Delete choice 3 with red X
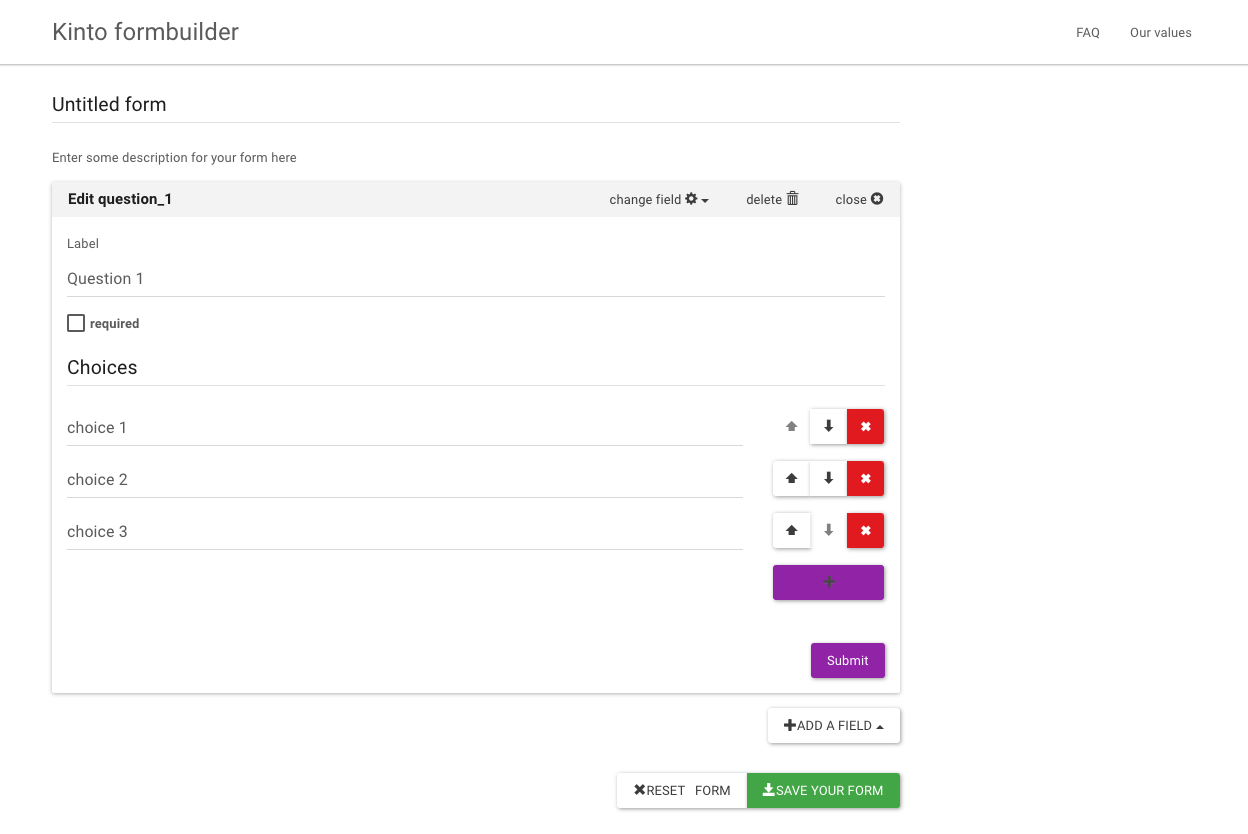Screen dimensions: 1248x834 [x=865, y=530]
